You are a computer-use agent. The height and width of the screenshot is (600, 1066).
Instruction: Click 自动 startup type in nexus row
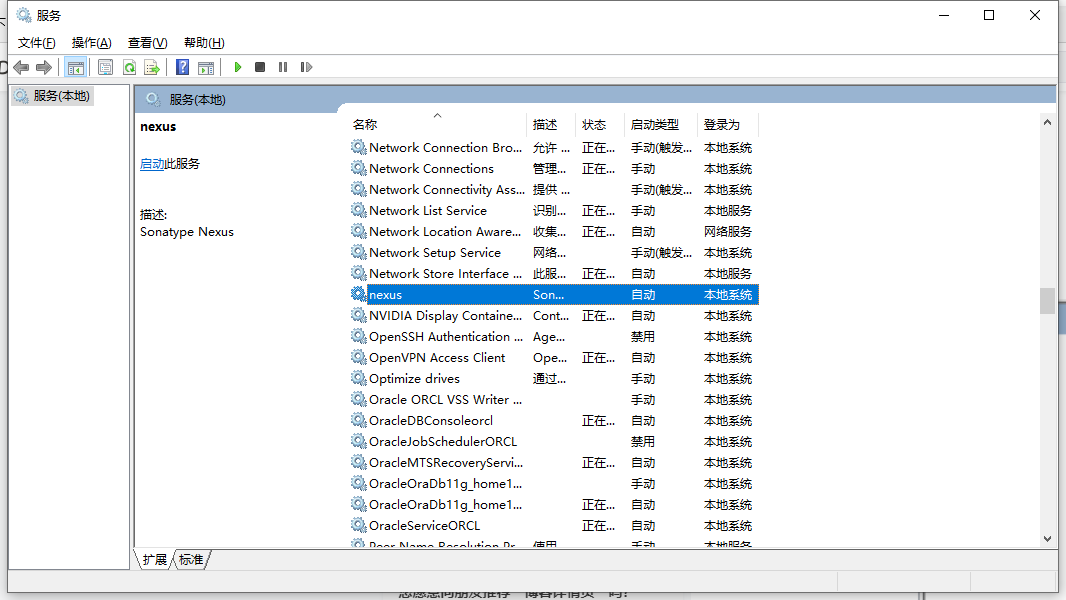[642, 294]
